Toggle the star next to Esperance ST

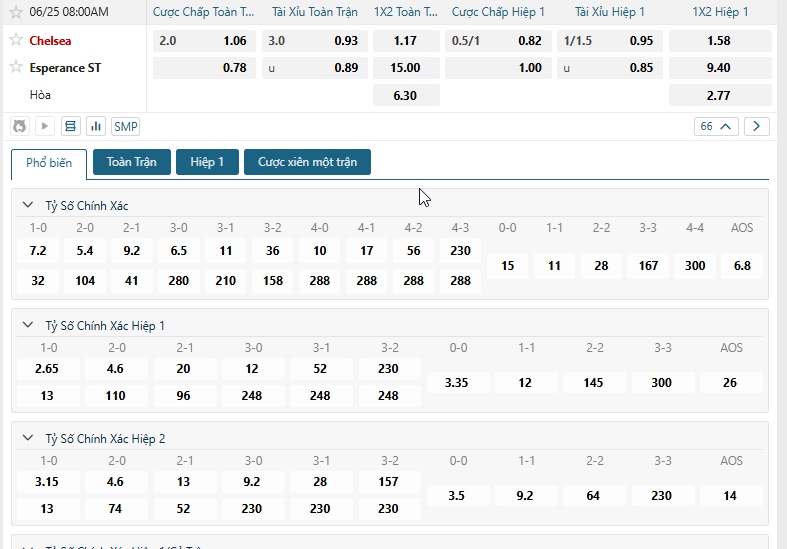coord(16,67)
